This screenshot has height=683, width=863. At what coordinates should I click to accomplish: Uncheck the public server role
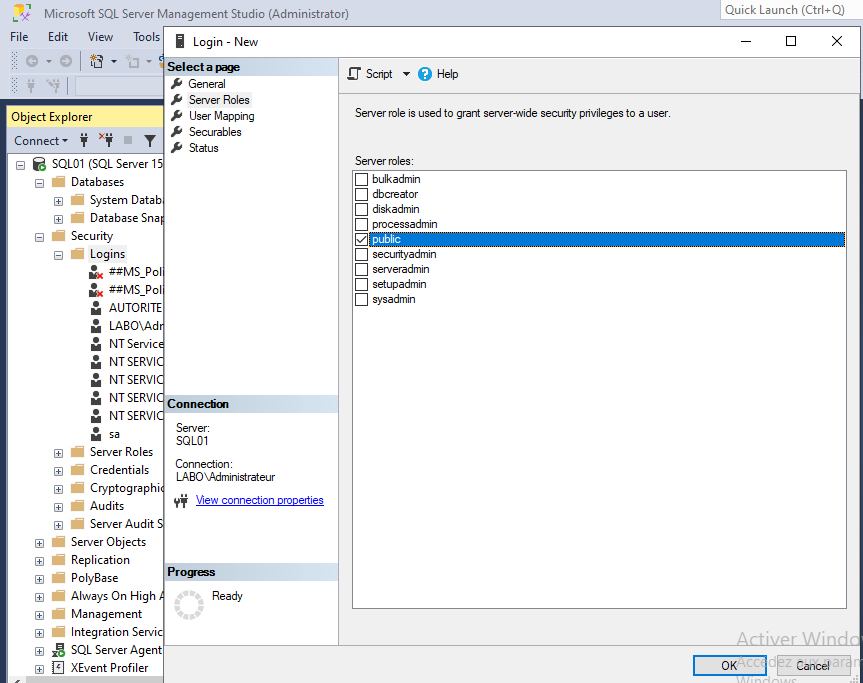[x=362, y=240]
